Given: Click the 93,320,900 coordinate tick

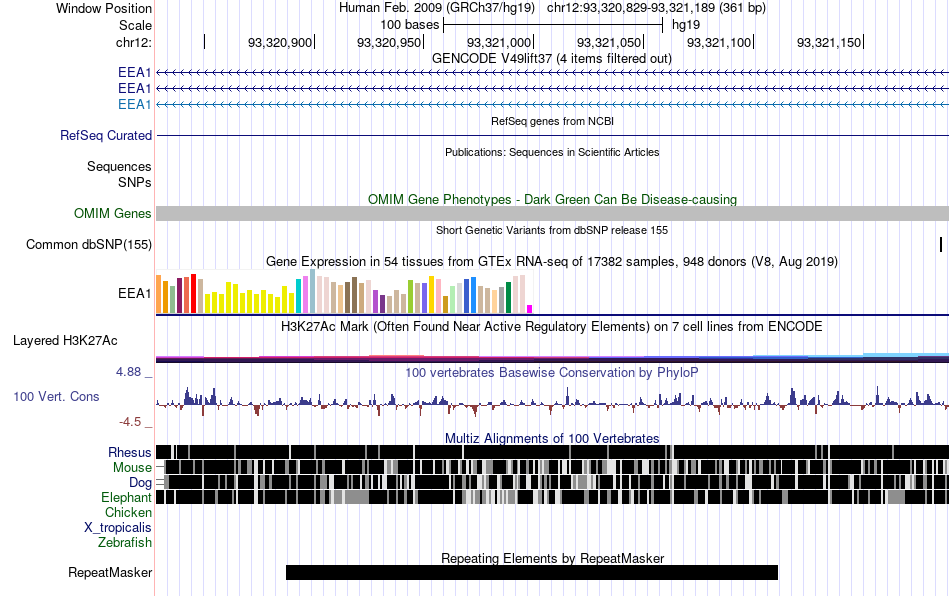Looking at the screenshot, I should coord(280,42).
